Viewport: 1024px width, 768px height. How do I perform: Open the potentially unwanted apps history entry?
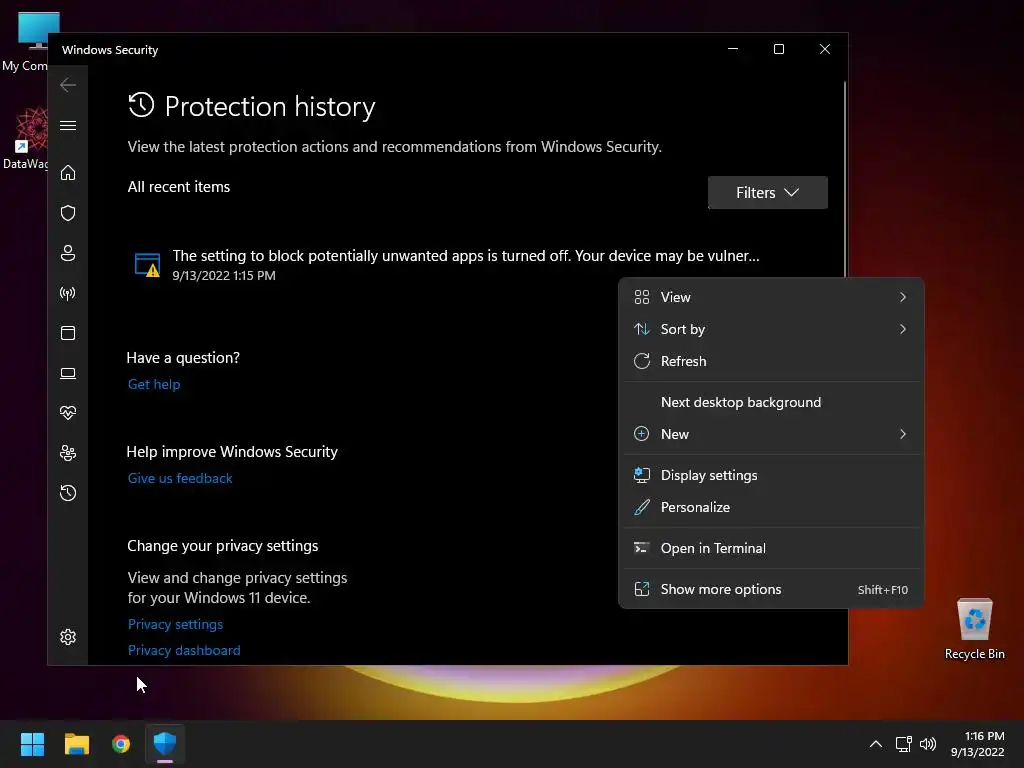pos(447,264)
